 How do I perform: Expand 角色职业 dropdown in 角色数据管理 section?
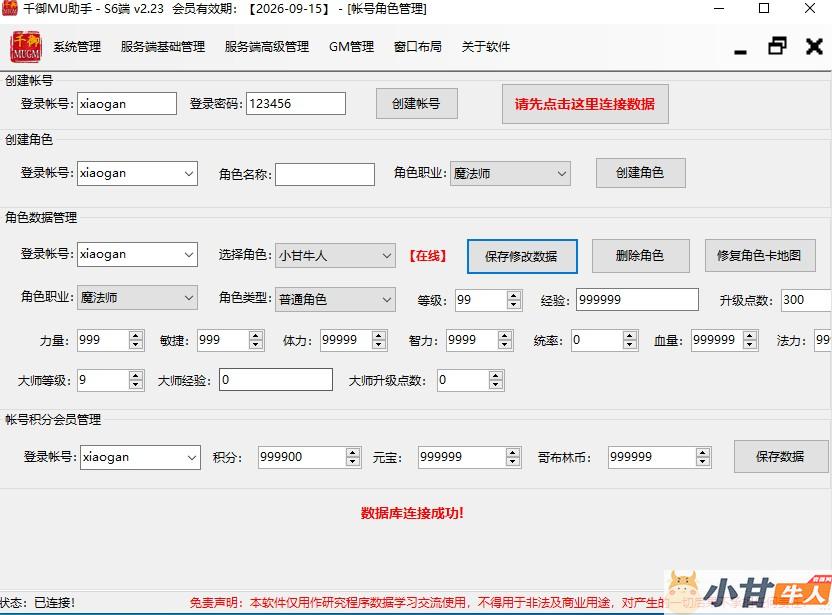click(x=188, y=298)
